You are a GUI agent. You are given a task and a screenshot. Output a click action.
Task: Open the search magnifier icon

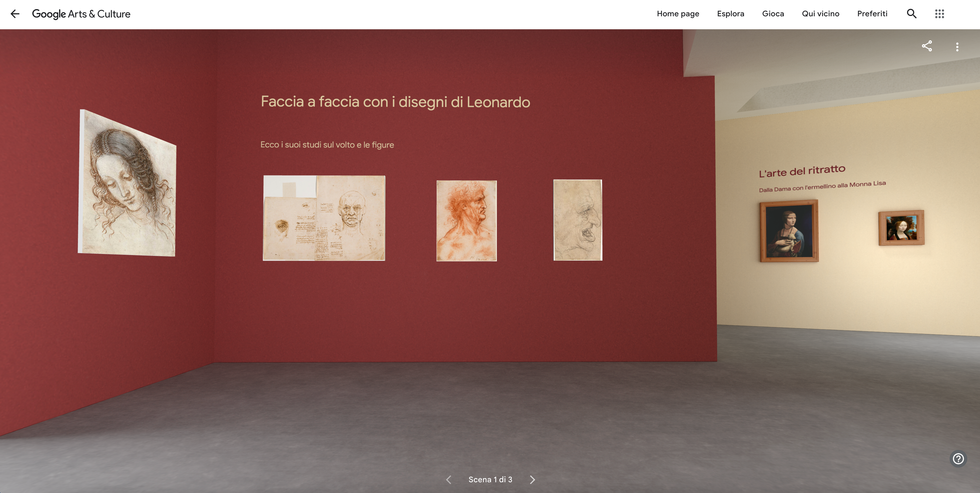click(912, 14)
